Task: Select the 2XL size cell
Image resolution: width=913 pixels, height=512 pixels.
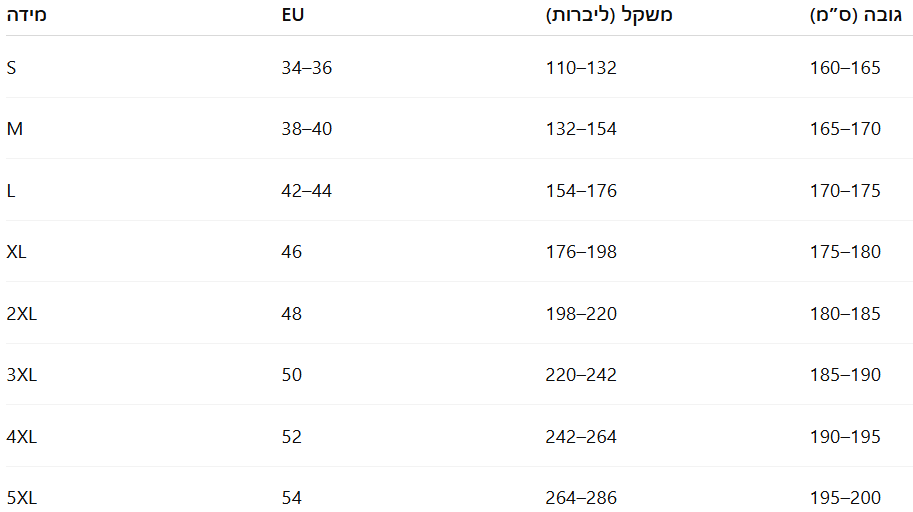Action: (21, 314)
